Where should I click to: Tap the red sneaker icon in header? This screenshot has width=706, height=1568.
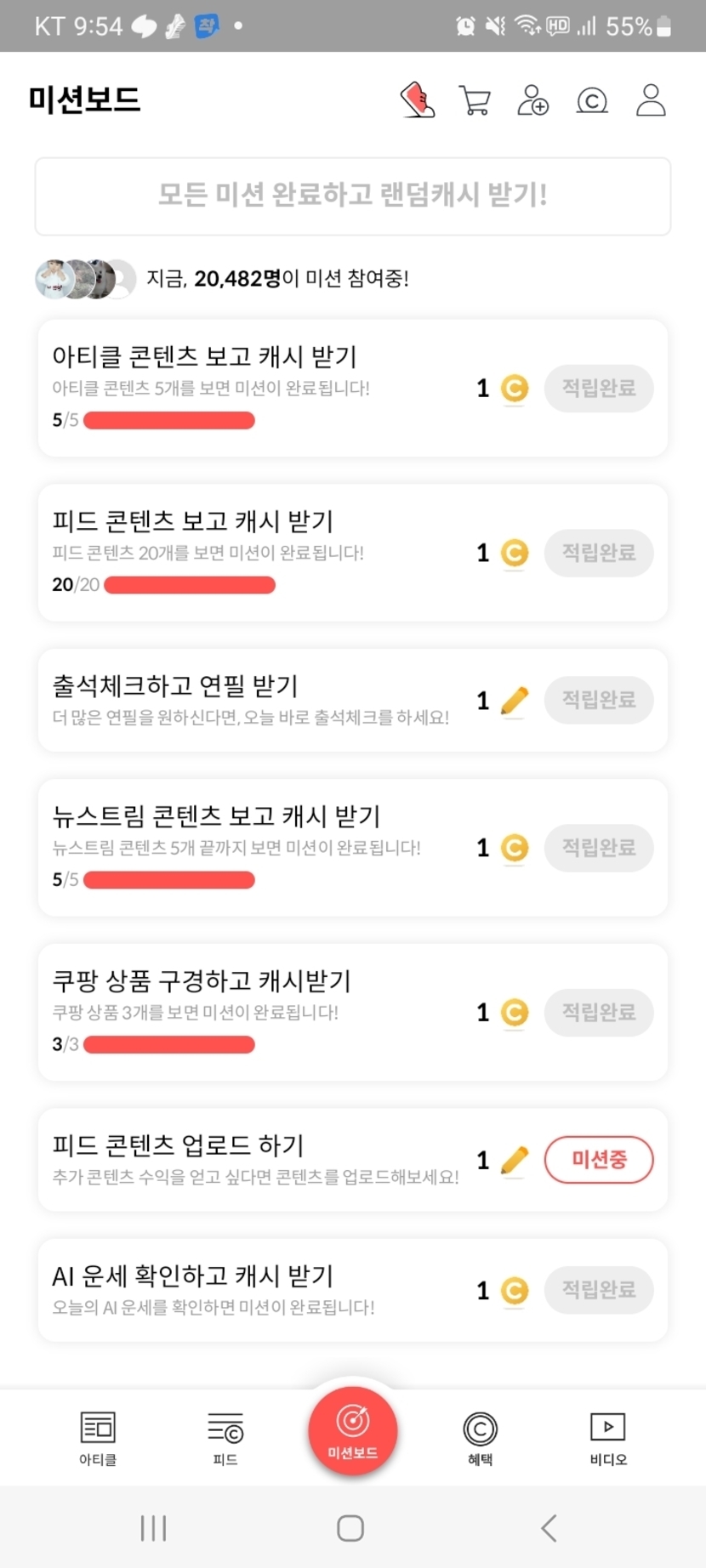point(418,100)
